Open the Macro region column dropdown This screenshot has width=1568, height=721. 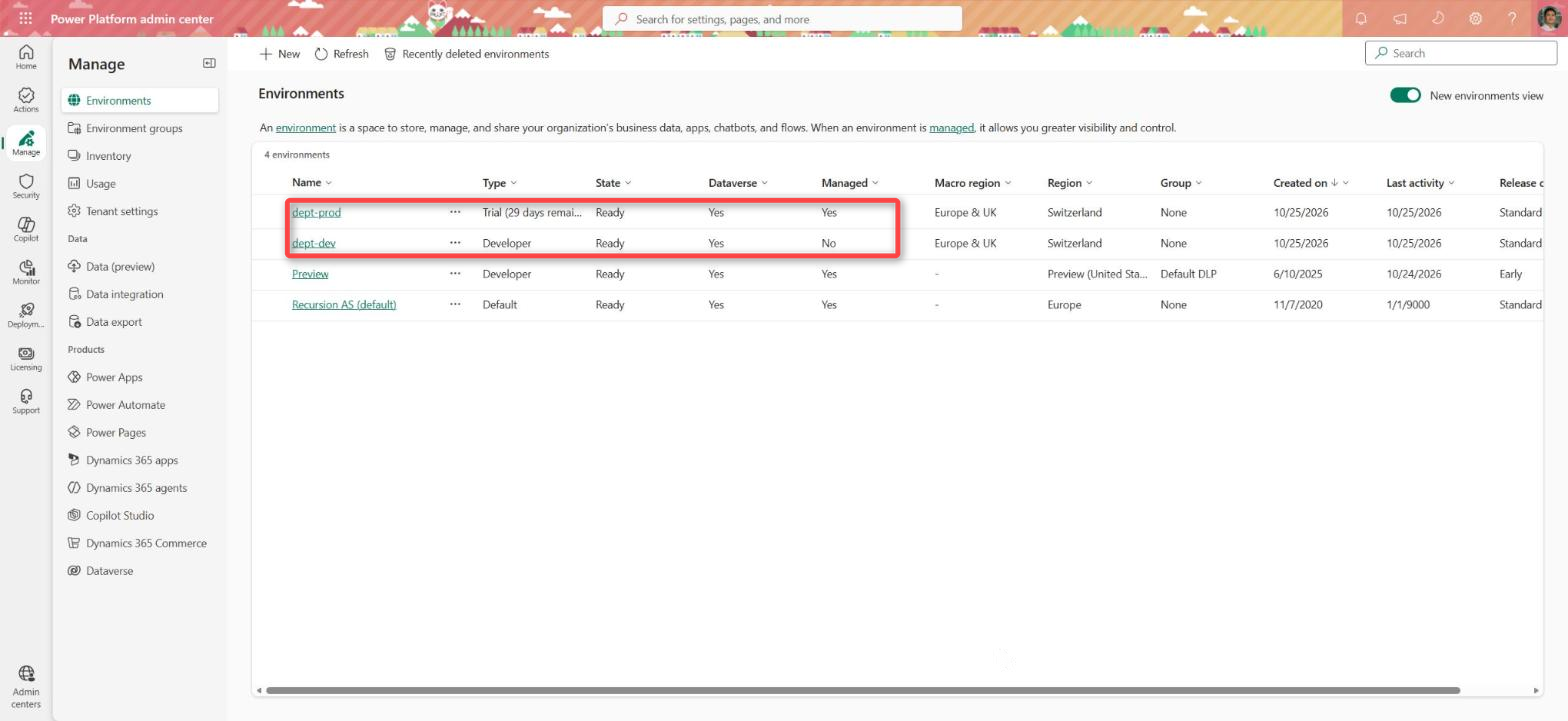click(x=973, y=183)
